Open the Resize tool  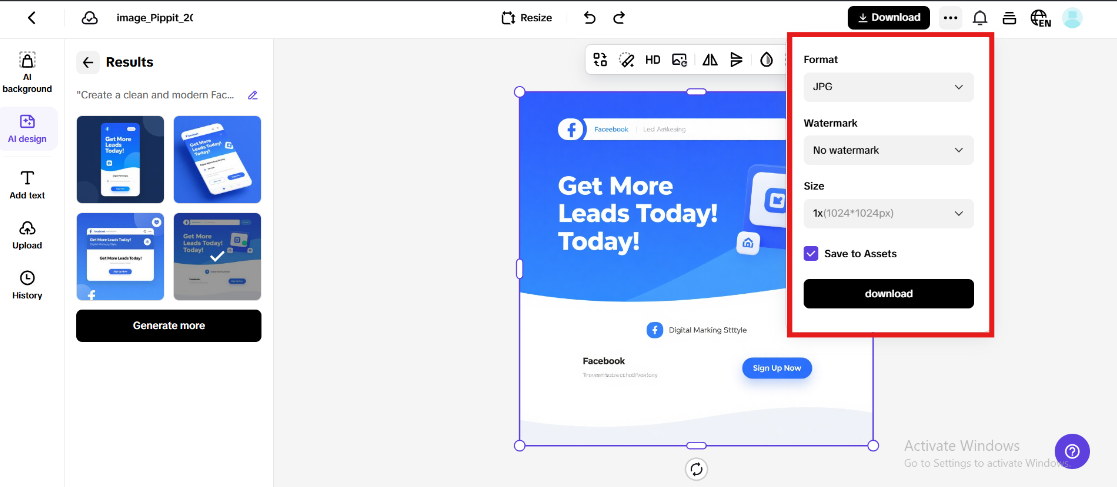coord(526,18)
